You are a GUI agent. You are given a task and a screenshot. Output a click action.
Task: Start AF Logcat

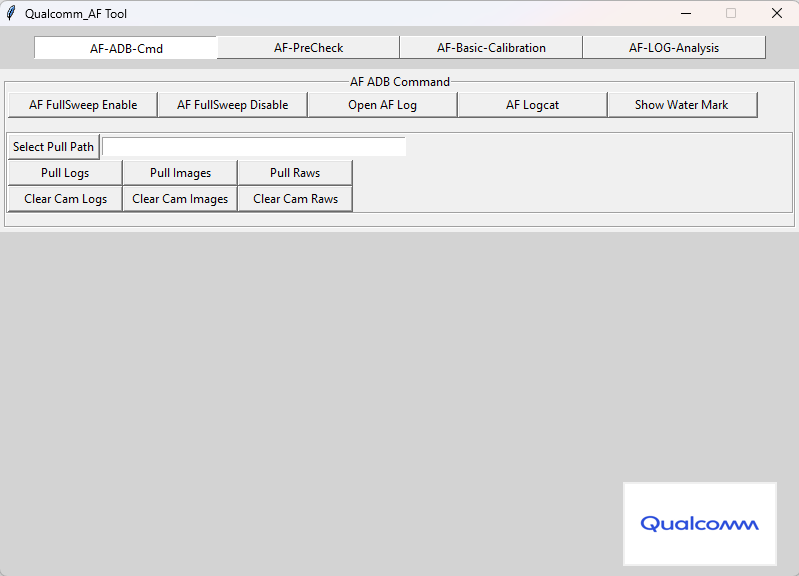tap(532, 104)
